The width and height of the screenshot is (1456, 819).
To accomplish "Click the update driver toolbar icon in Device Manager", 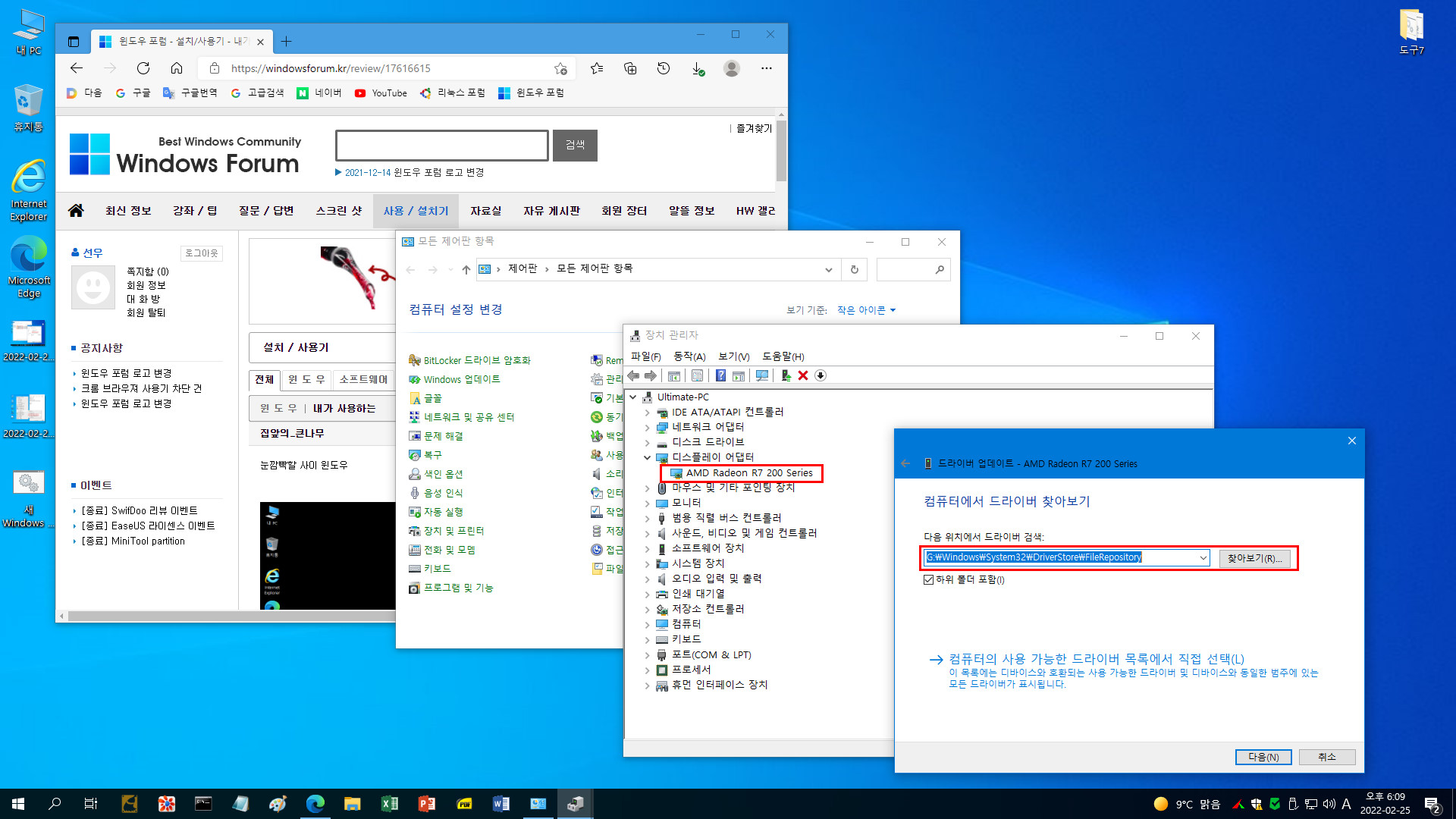I will tap(786, 375).
